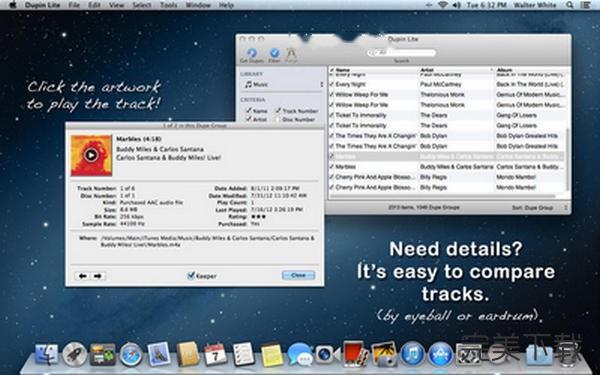Go to the next track with the right arrow
The image size is (600, 375).
[x=98, y=276]
